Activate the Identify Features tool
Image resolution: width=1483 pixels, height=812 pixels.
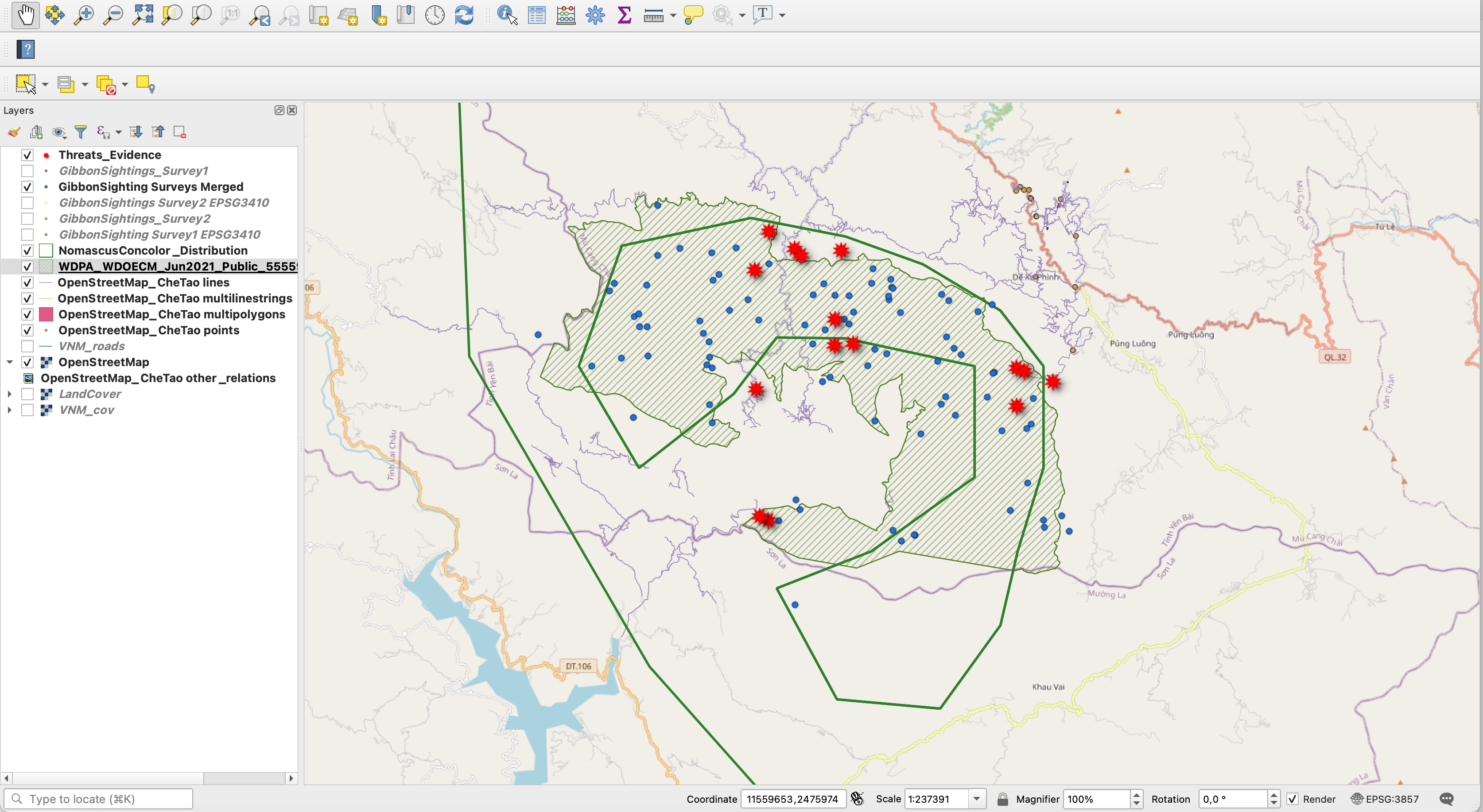pyautogui.click(x=507, y=15)
